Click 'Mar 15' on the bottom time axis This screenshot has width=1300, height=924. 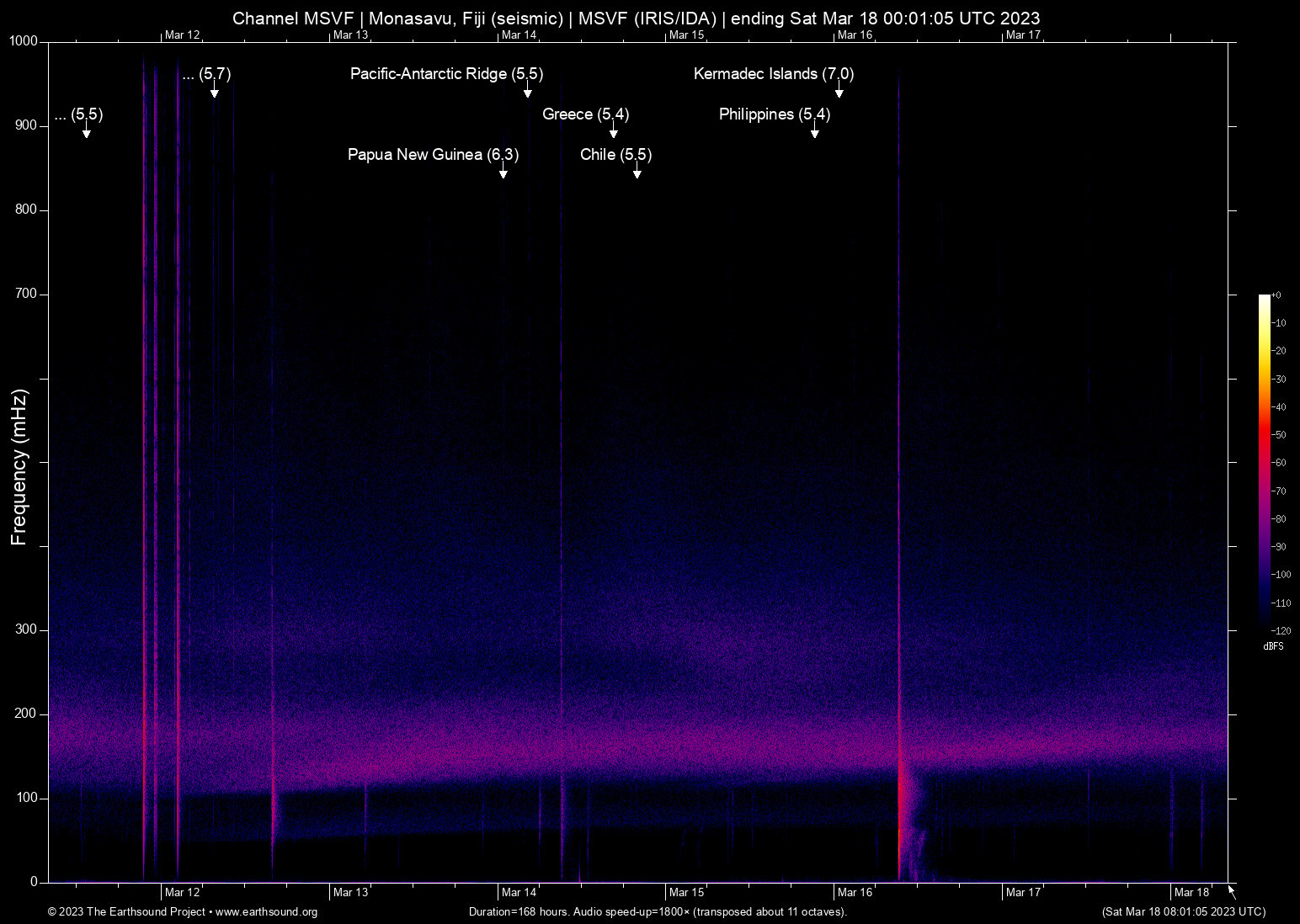click(686, 893)
